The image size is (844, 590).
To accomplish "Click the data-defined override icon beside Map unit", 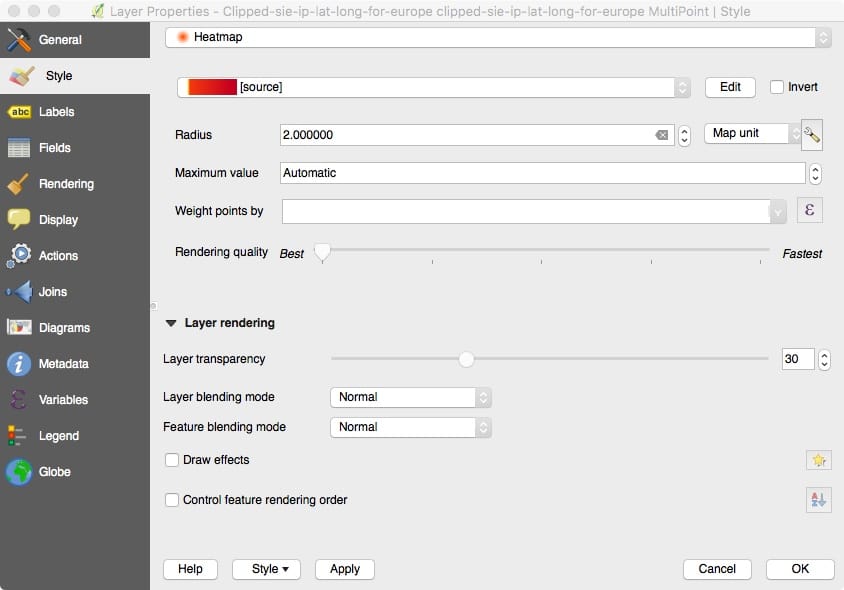I will pyautogui.click(x=814, y=134).
